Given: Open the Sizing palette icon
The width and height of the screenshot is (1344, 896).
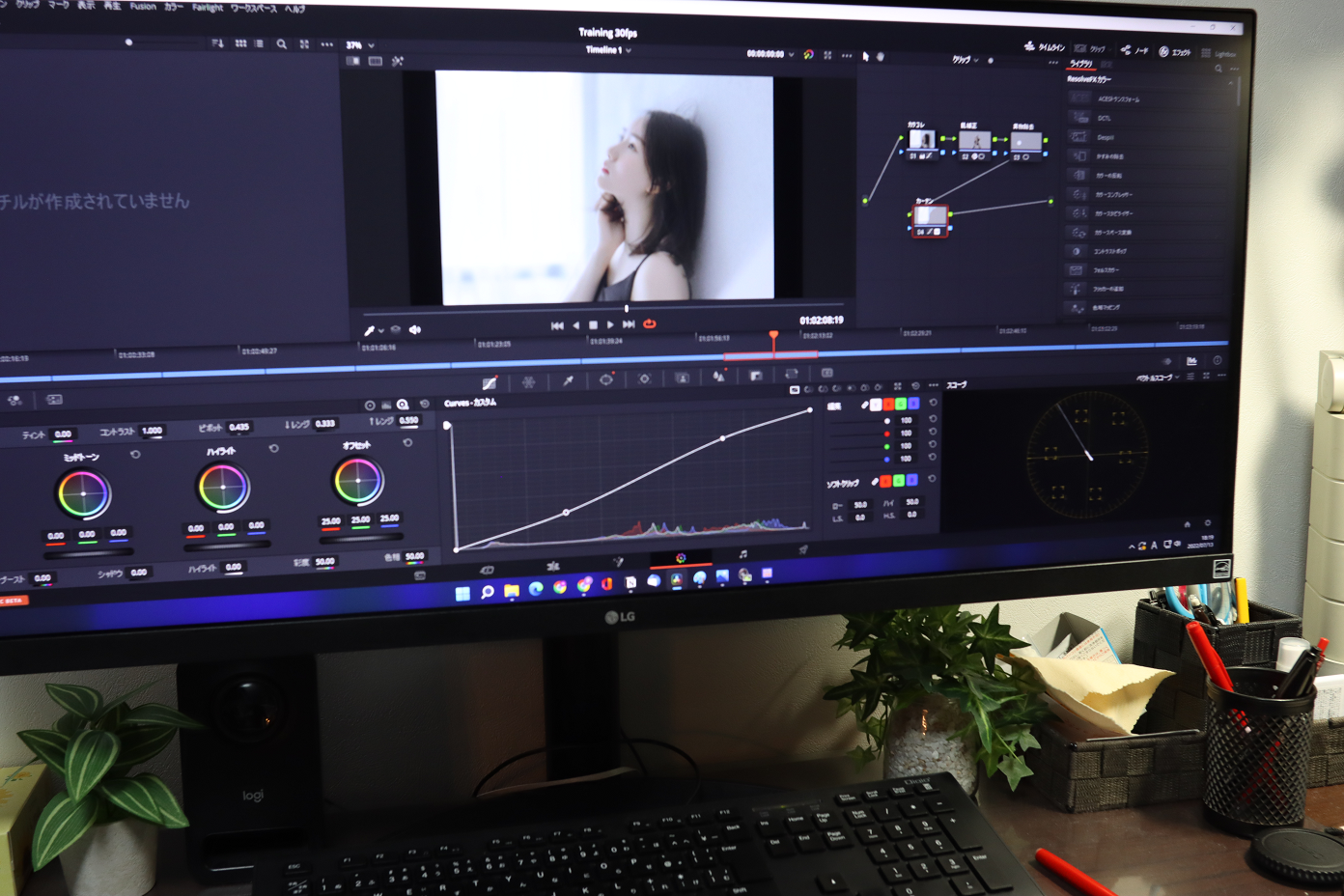Looking at the screenshot, I should [792, 374].
